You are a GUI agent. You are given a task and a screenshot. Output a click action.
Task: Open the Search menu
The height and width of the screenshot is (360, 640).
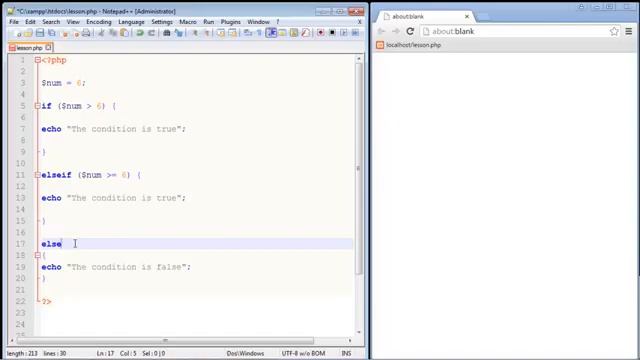point(51,22)
